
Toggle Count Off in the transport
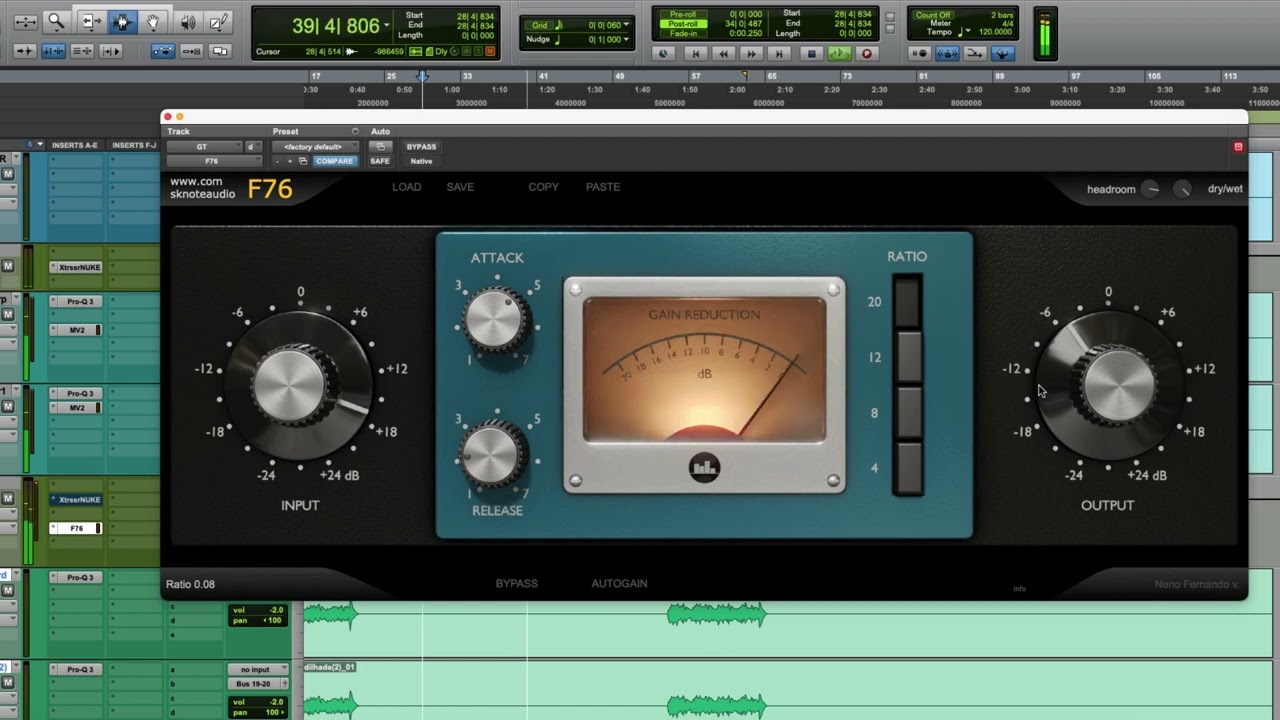coord(933,15)
